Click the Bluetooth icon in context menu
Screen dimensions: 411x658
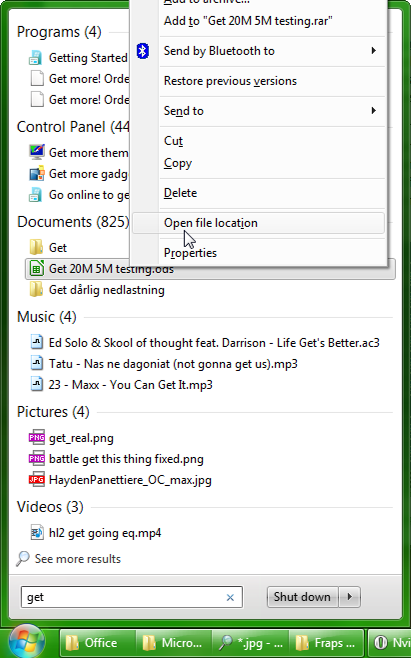(143, 51)
